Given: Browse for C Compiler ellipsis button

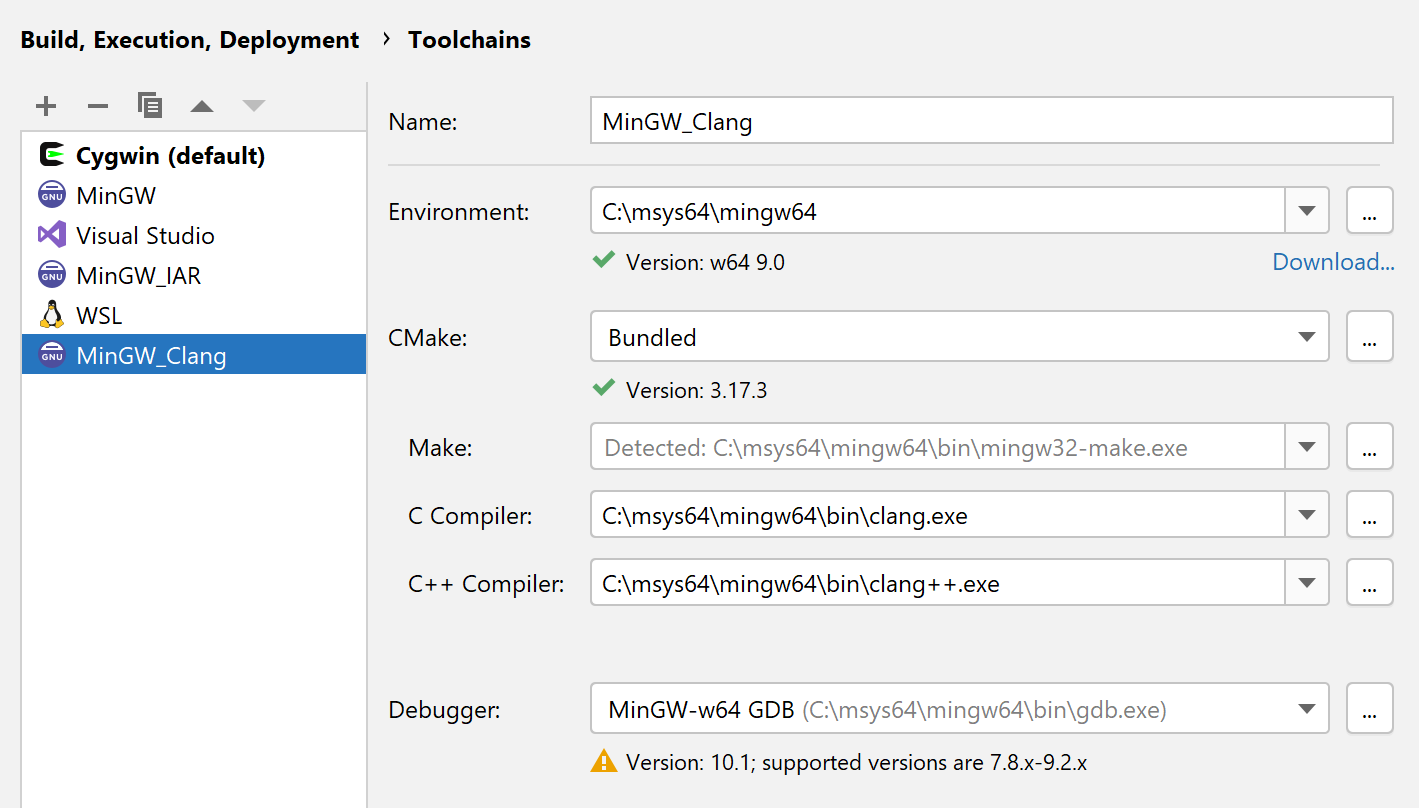Looking at the screenshot, I should (1370, 515).
